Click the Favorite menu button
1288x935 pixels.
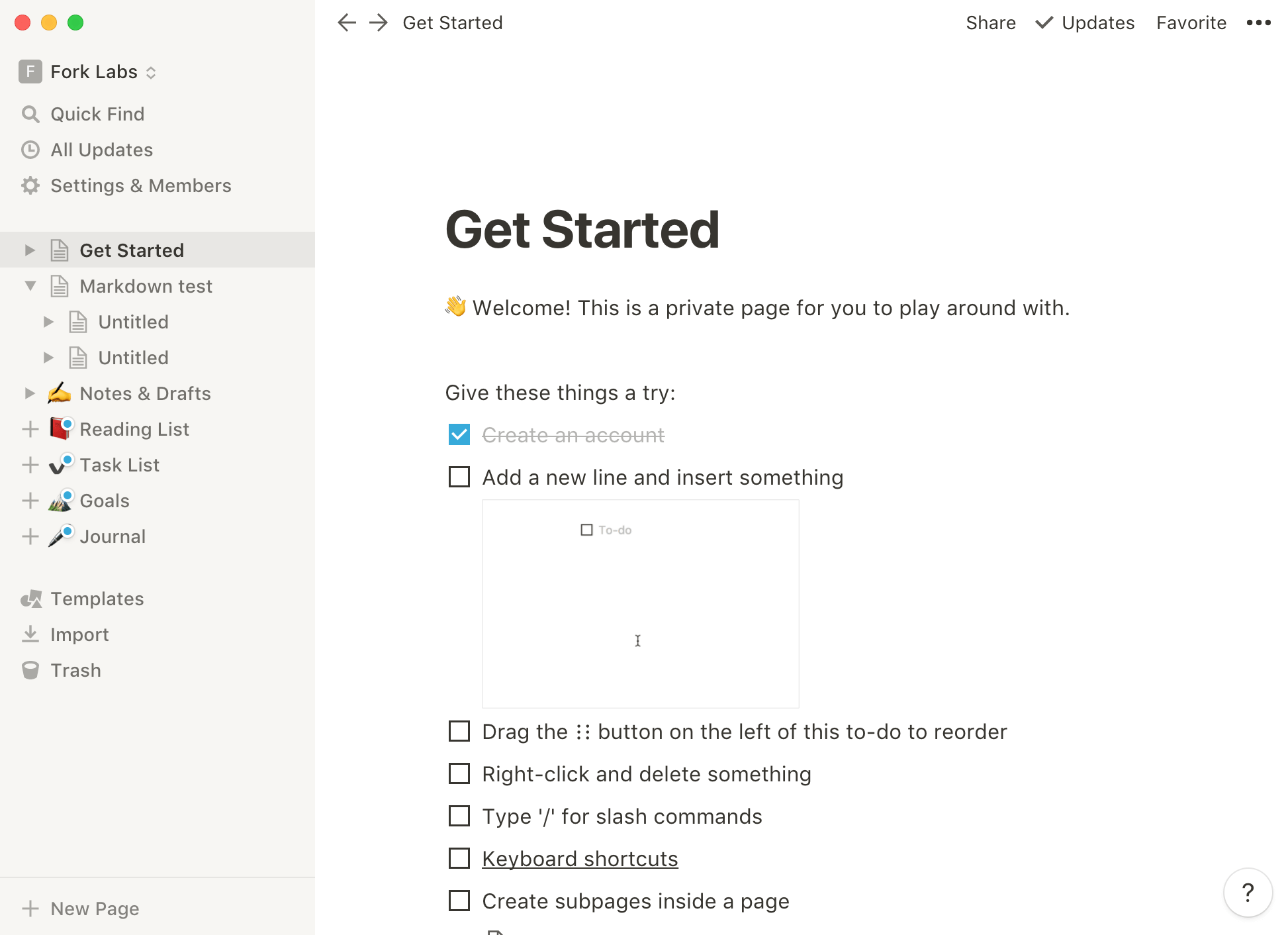(1191, 22)
